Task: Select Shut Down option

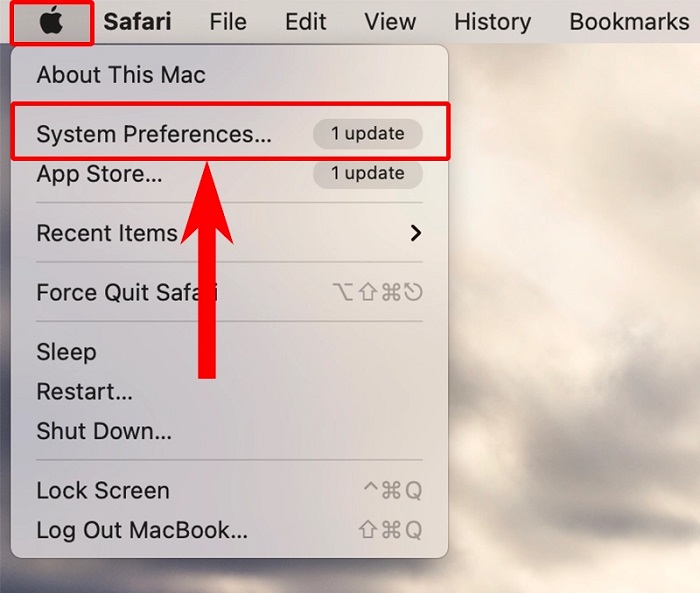Action: pos(104,432)
